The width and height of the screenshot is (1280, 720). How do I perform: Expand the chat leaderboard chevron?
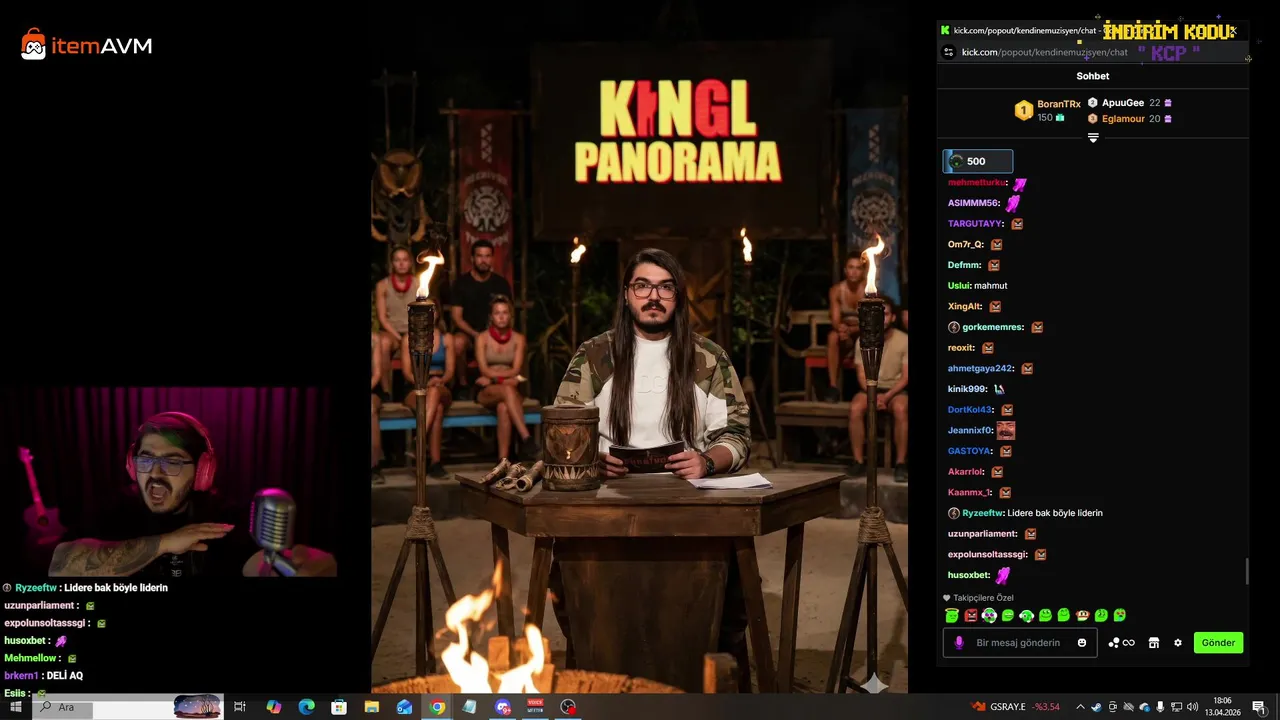click(x=1093, y=138)
